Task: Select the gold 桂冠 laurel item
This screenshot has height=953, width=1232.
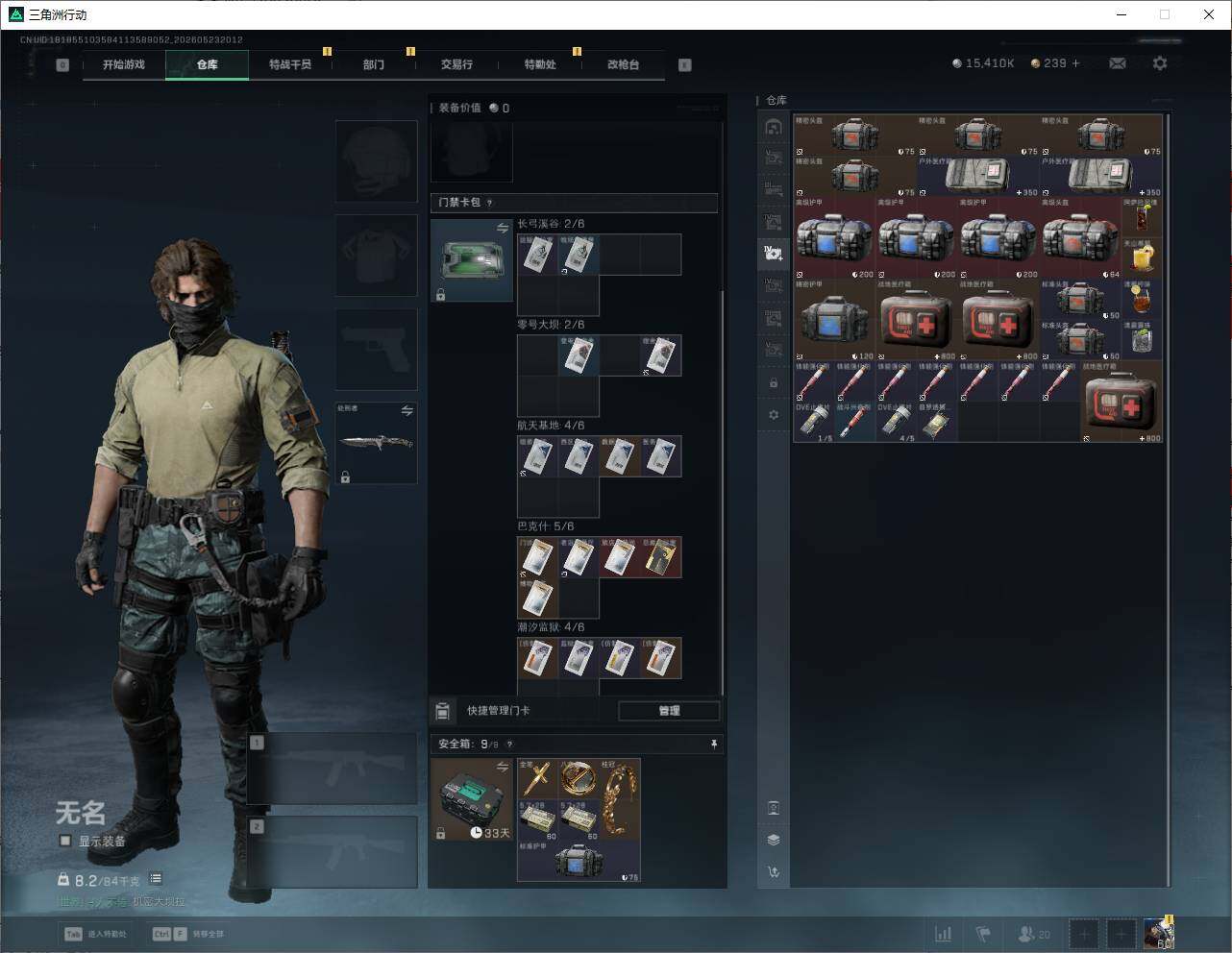Action: click(x=620, y=798)
